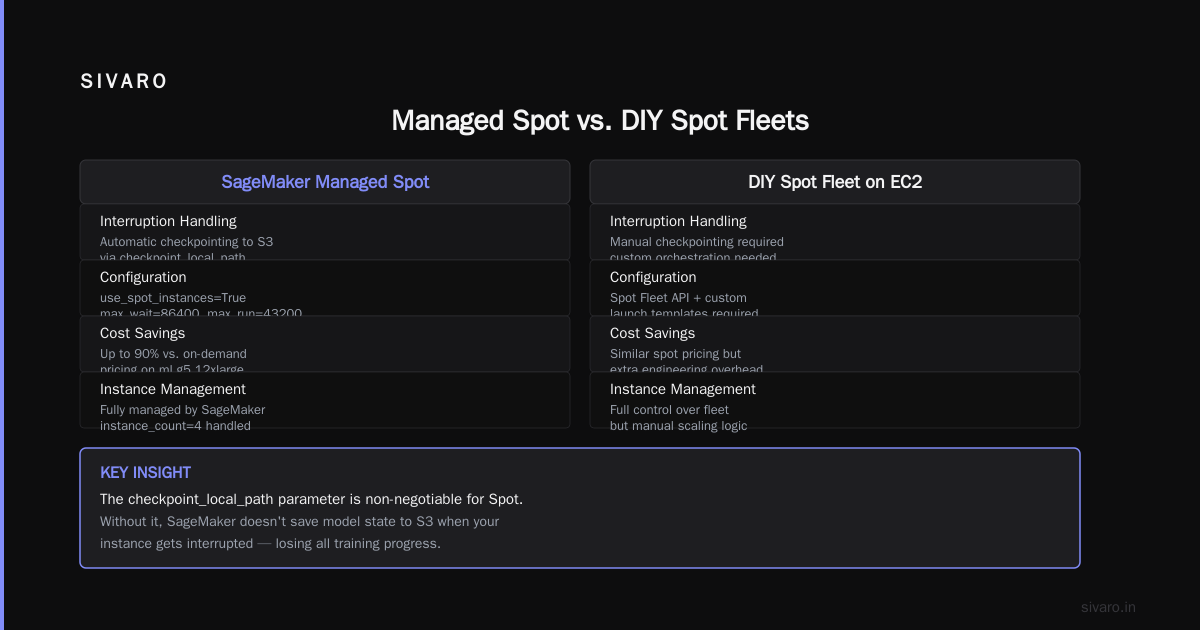Click 'Without it, SageMaker doesn't save model state' line
The width and height of the screenshot is (1200, 630).
[299, 522]
